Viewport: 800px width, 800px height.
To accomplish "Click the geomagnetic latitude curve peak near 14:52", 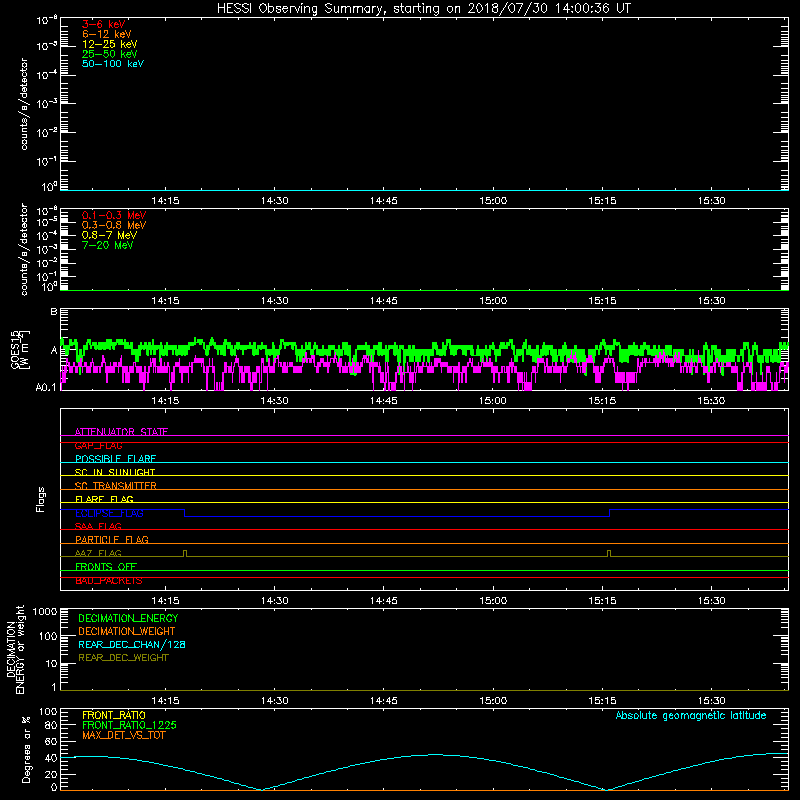I will point(434,754).
